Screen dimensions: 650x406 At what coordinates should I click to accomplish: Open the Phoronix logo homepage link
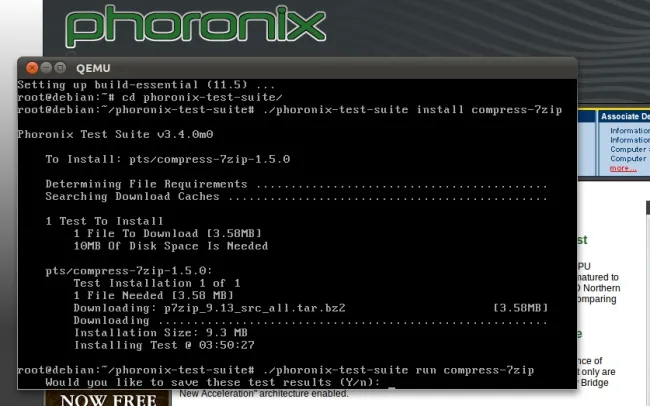tap(195, 27)
